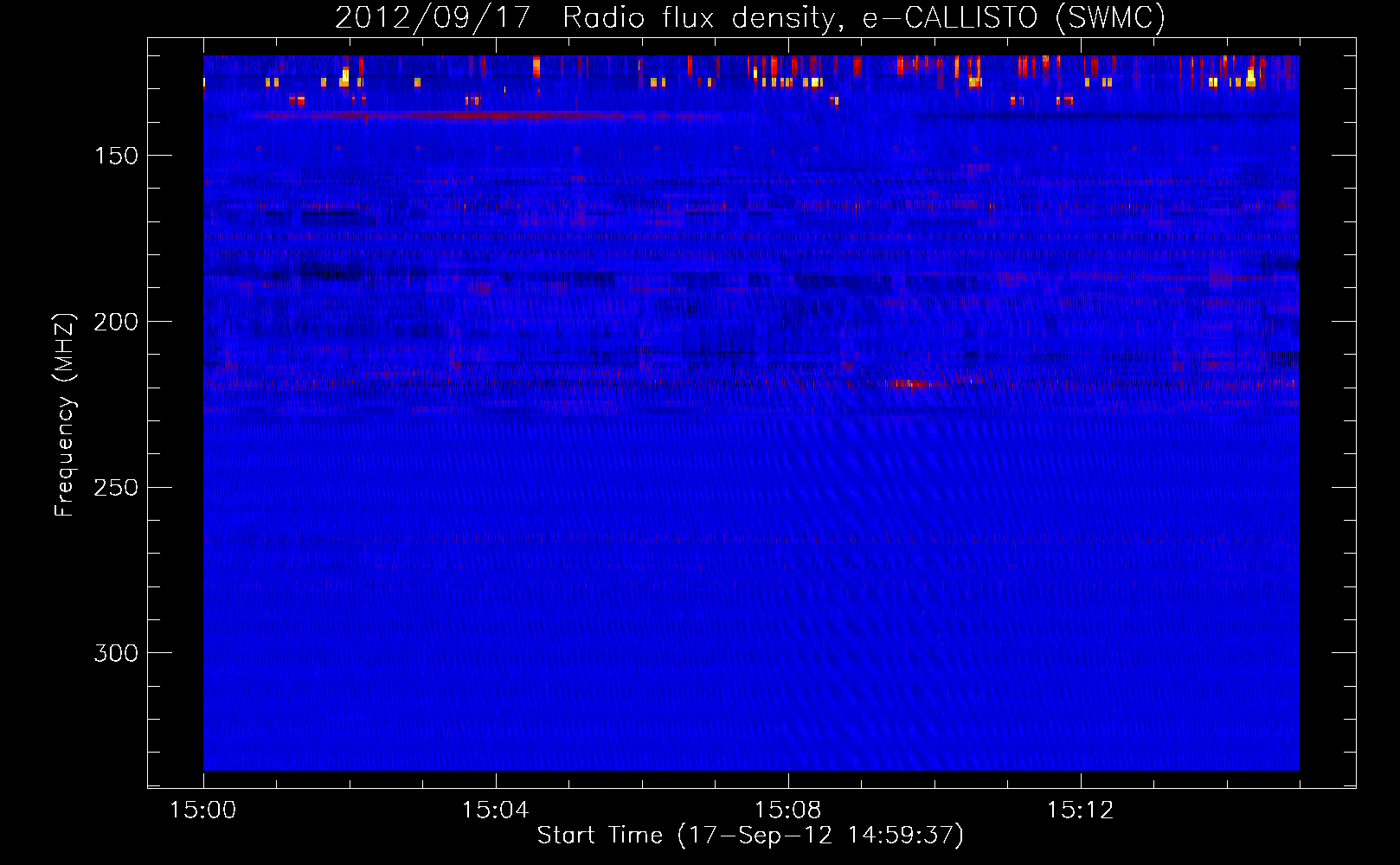Click the 150 frequency tick label
The width and height of the screenshot is (1400, 865).
pos(116,156)
